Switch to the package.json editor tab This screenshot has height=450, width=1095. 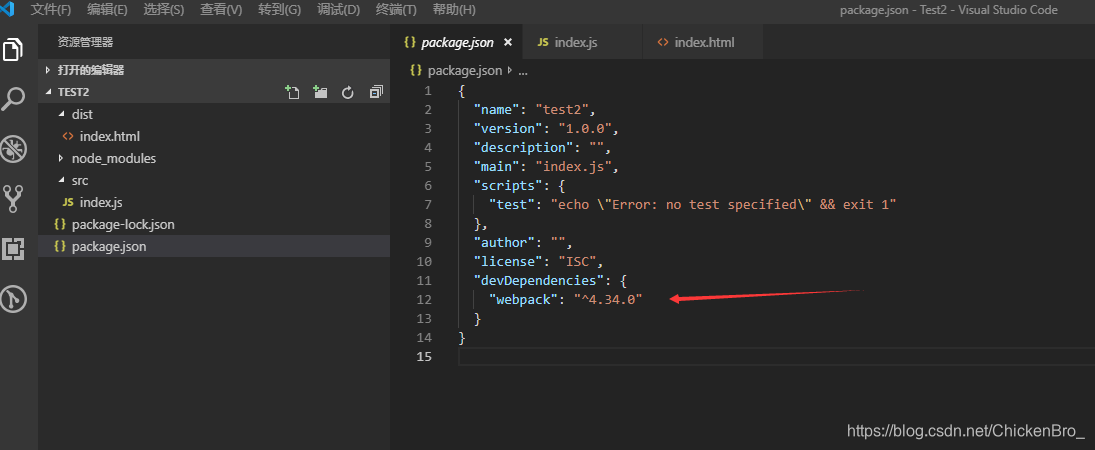coord(458,42)
